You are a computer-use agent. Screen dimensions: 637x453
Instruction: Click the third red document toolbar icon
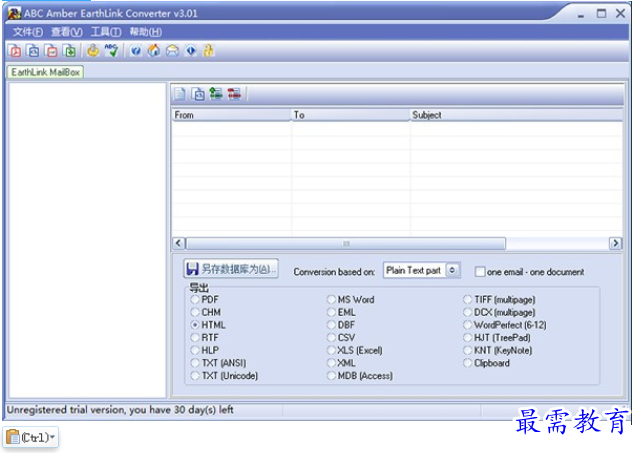(52, 51)
